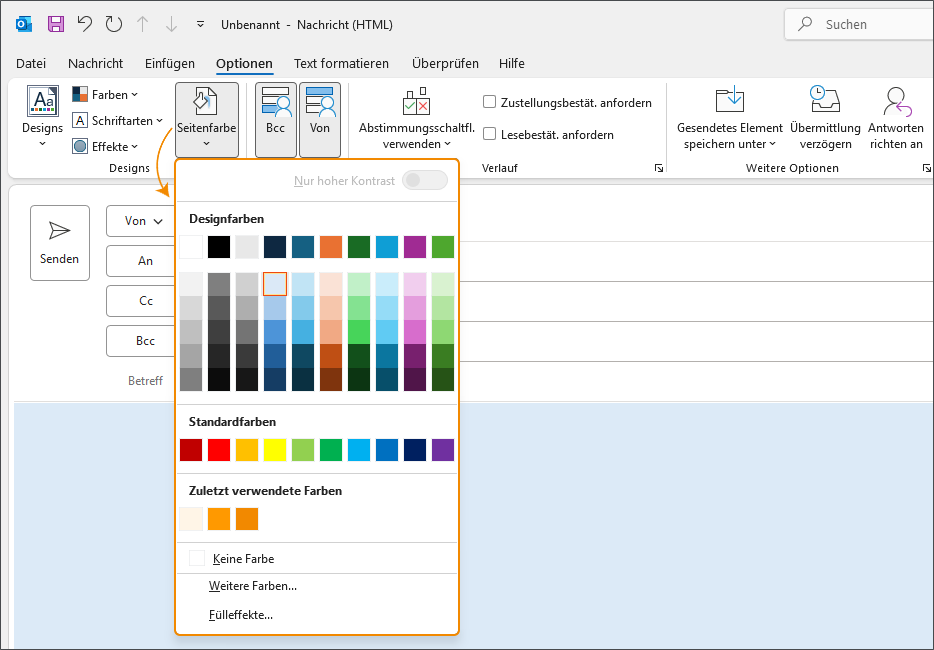This screenshot has height=650, width=934.
Task: Toggle the Nur hoher Kontrast switch
Action: (424, 180)
